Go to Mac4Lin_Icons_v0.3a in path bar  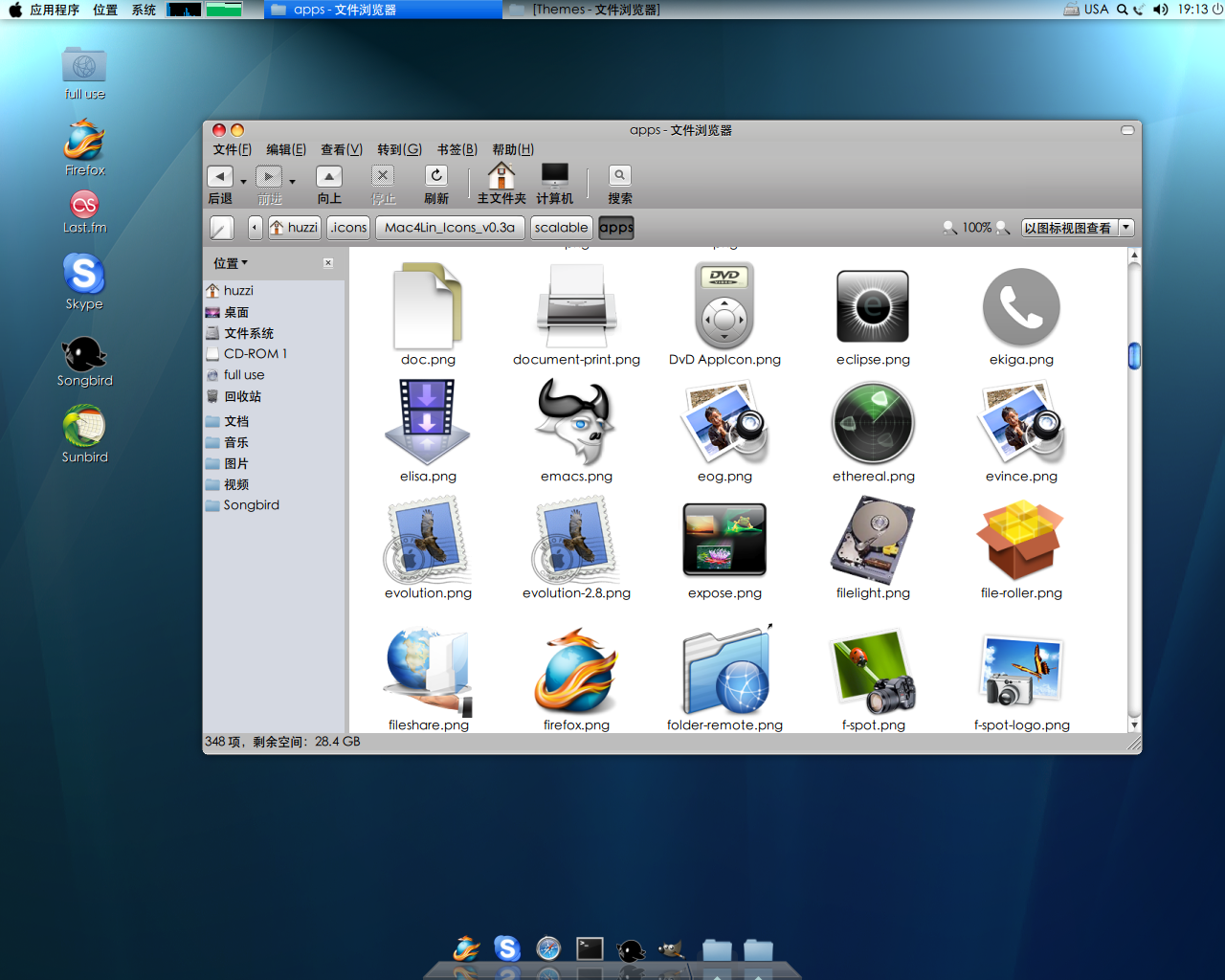point(450,228)
